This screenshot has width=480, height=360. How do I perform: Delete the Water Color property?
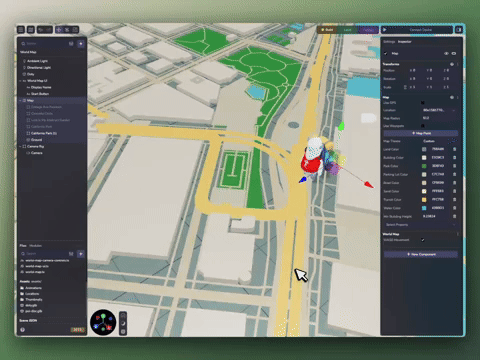click(x=454, y=208)
